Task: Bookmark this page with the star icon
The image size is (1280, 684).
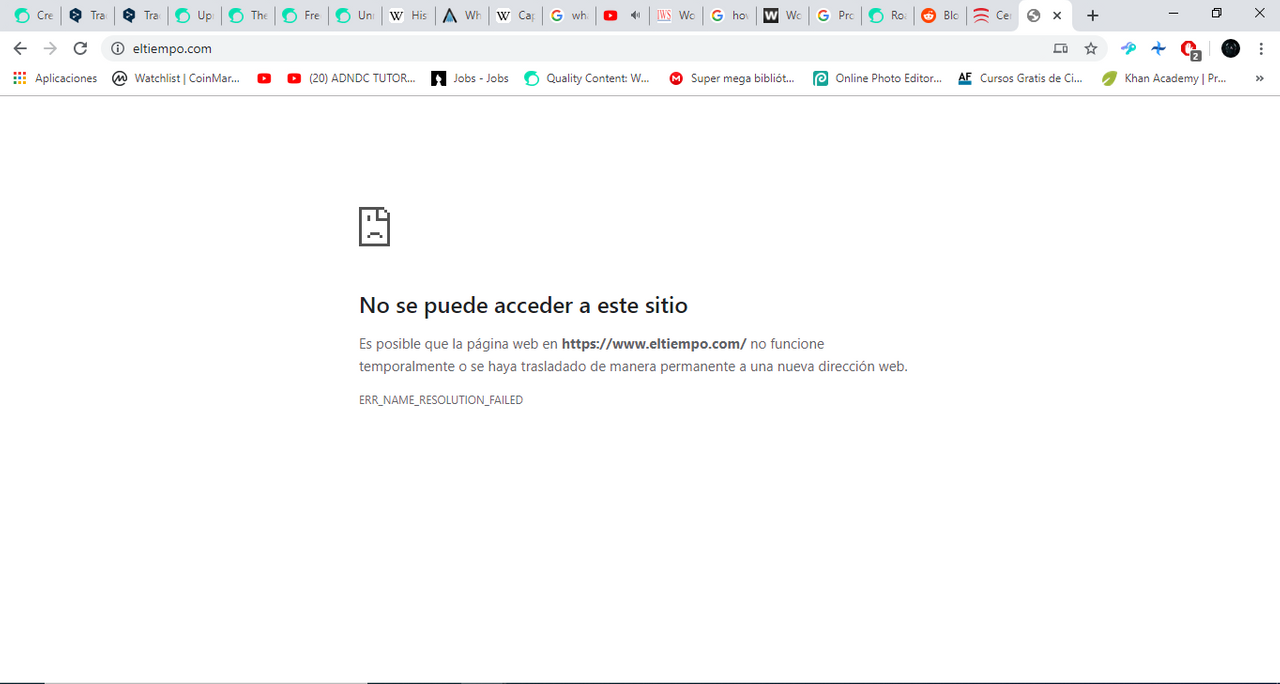Action: pos(1091,48)
